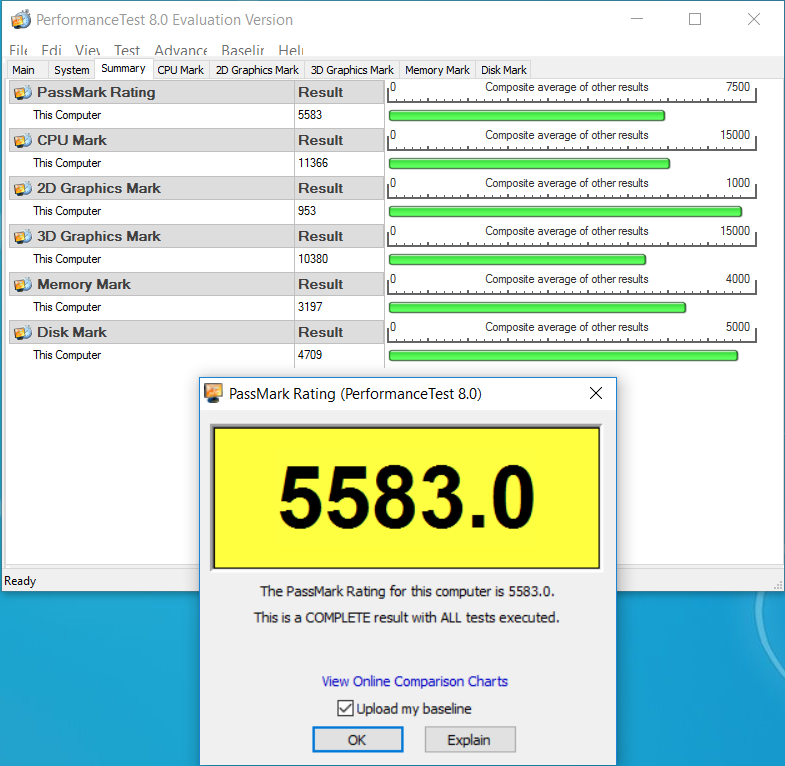Click the 3D Graphics Mark header label
Screen dimensions: 785x766
pyautogui.click(x=99, y=236)
